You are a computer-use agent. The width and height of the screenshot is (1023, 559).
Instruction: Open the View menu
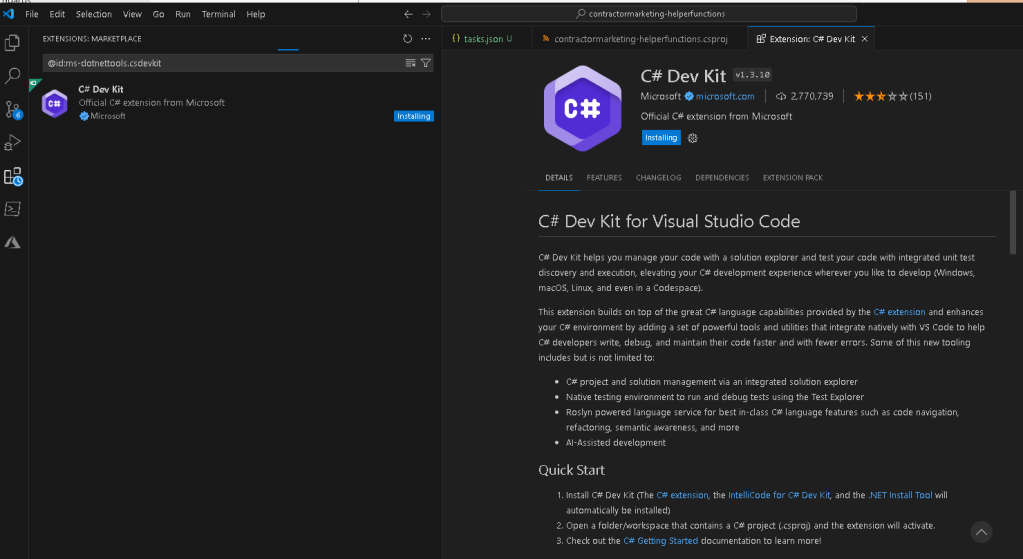point(132,14)
